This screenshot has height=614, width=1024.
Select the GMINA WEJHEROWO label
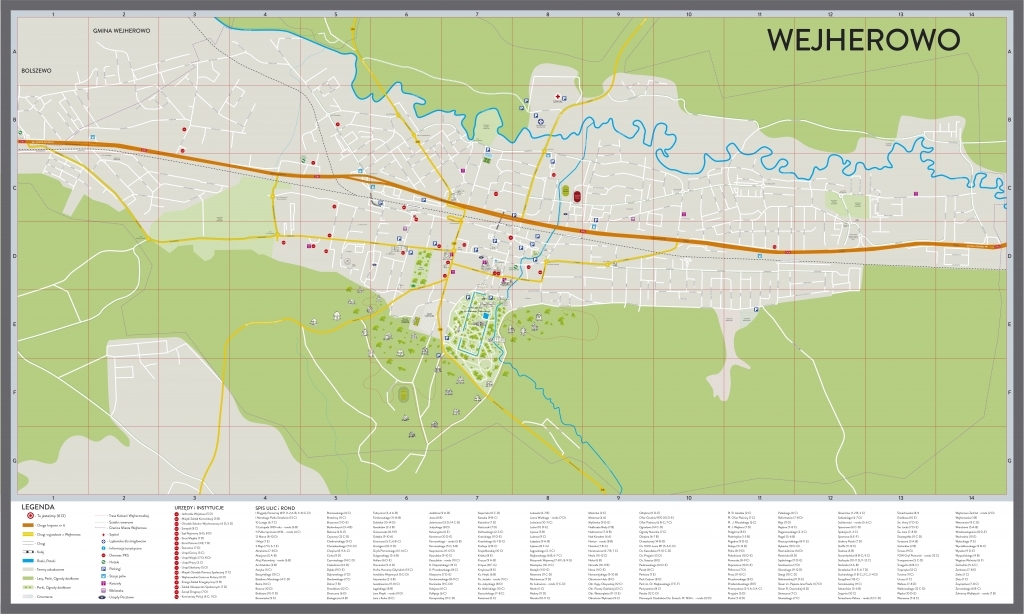click(x=121, y=31)
